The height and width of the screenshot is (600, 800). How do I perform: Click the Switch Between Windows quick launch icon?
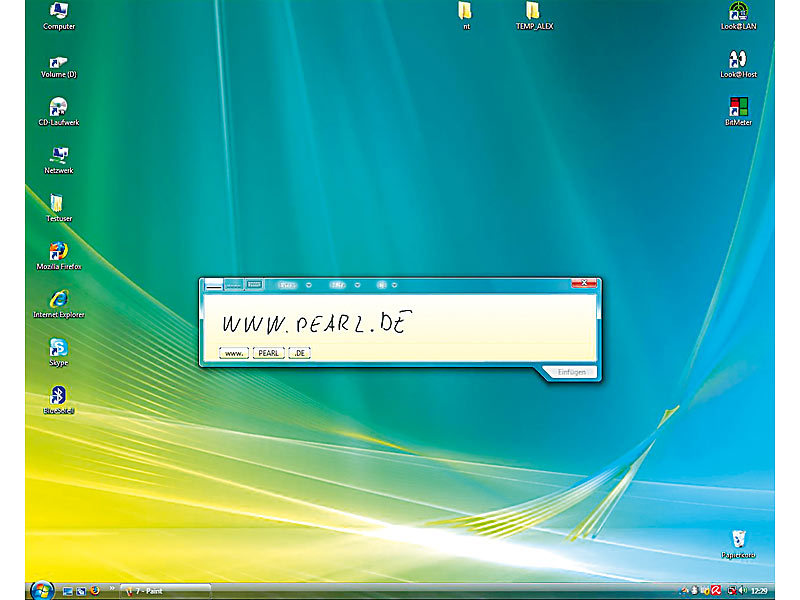point(81,591)
